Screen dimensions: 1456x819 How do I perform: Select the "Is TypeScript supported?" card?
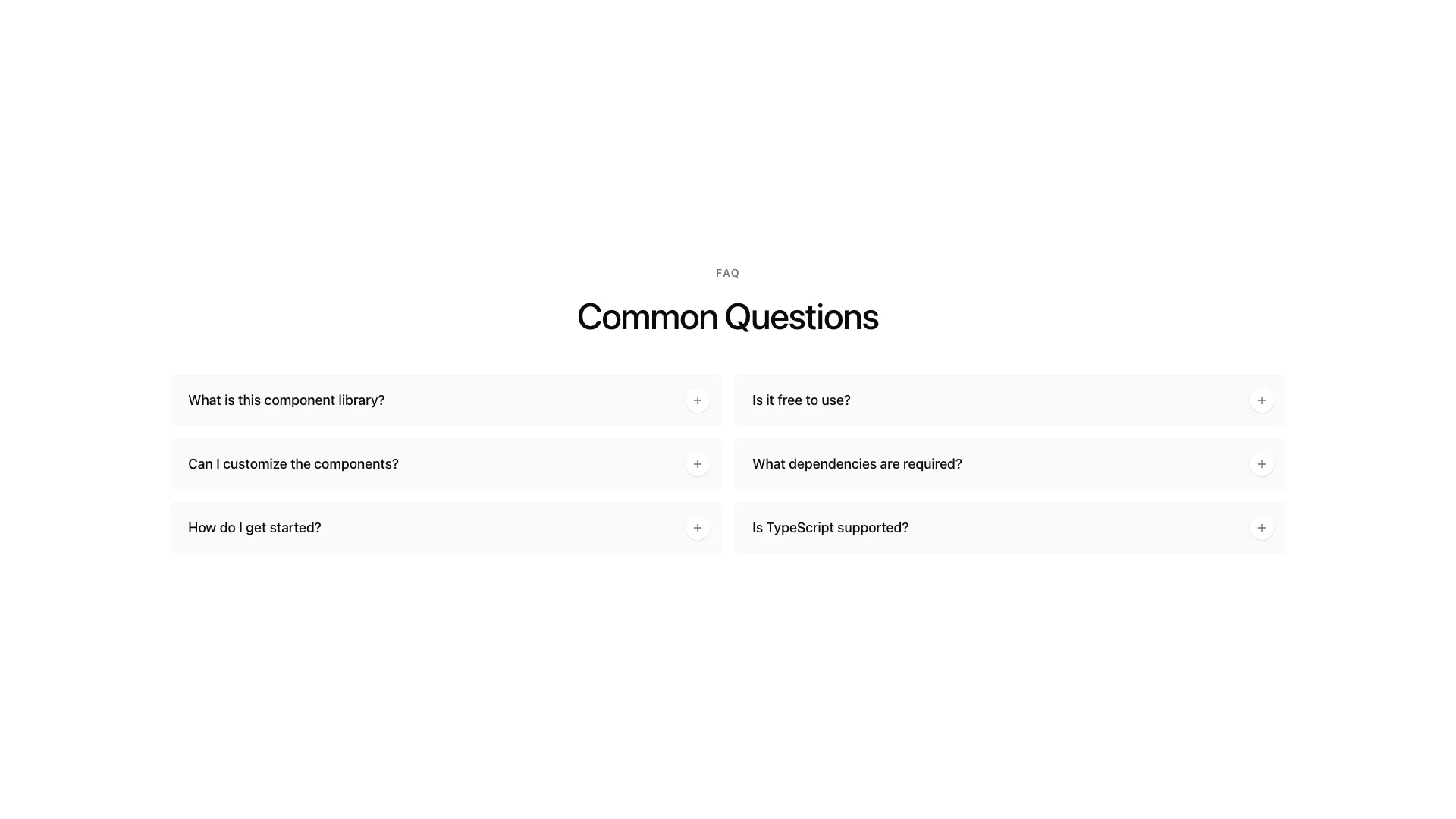(x=1009, y=527)
